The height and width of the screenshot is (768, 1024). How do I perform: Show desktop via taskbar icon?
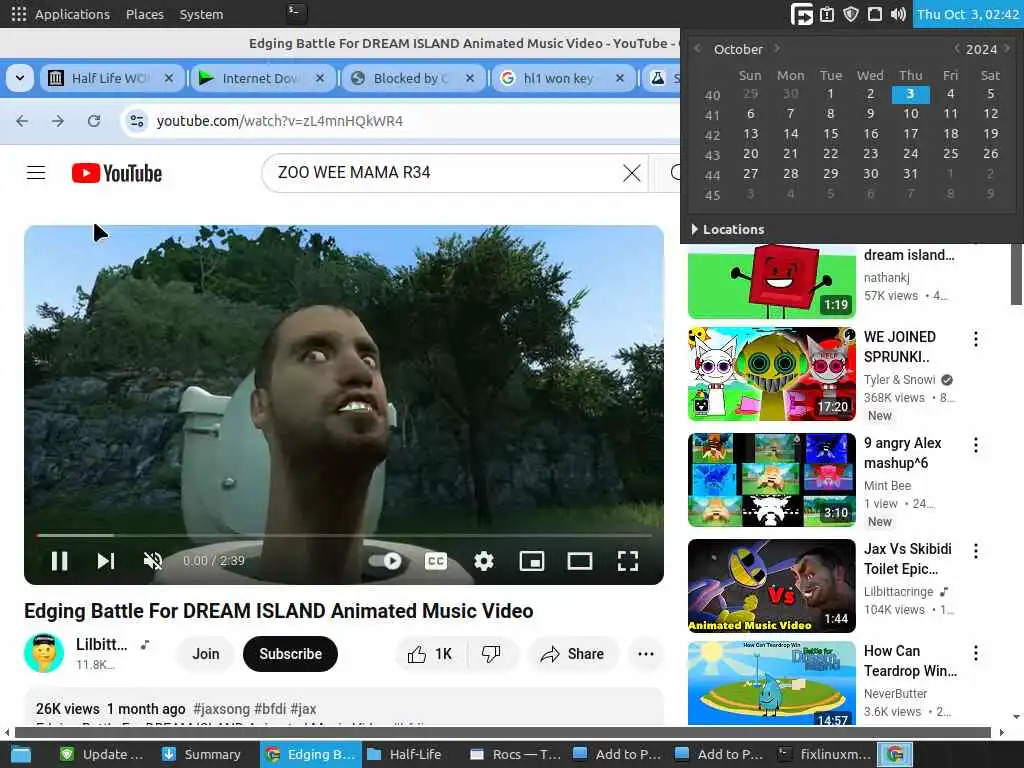pyautogui.click(x=20, y=754)
